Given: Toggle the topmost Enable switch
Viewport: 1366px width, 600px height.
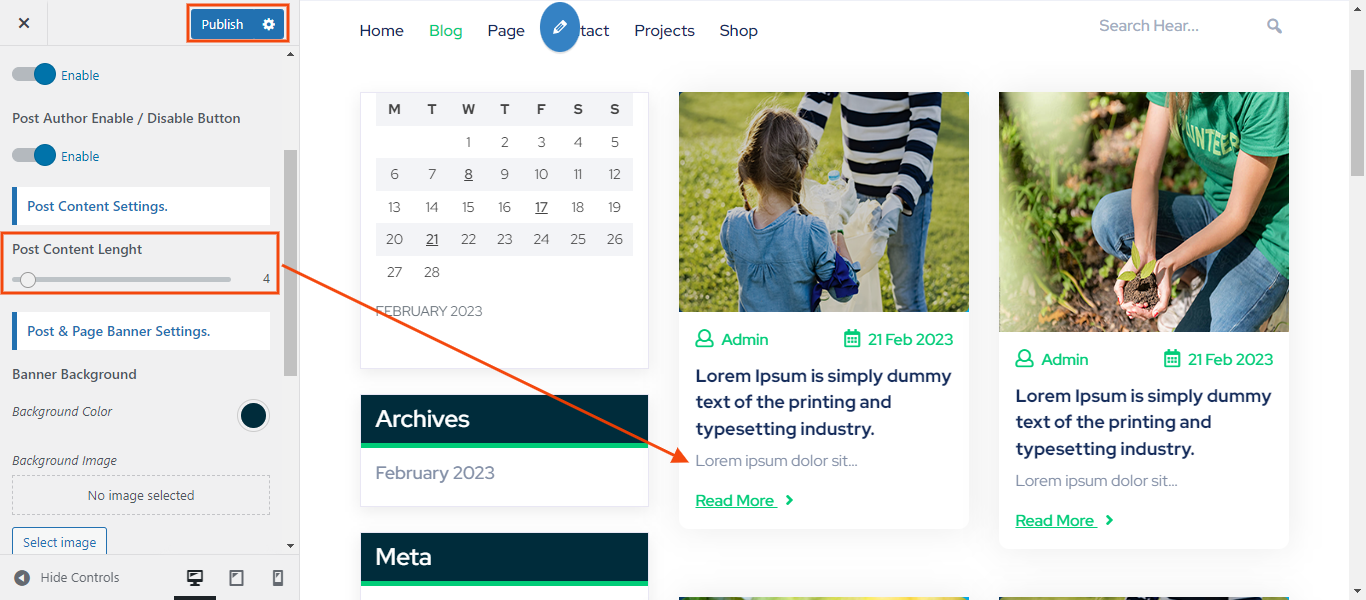Looking at the screenshot, I should click(x=34, y=75).
